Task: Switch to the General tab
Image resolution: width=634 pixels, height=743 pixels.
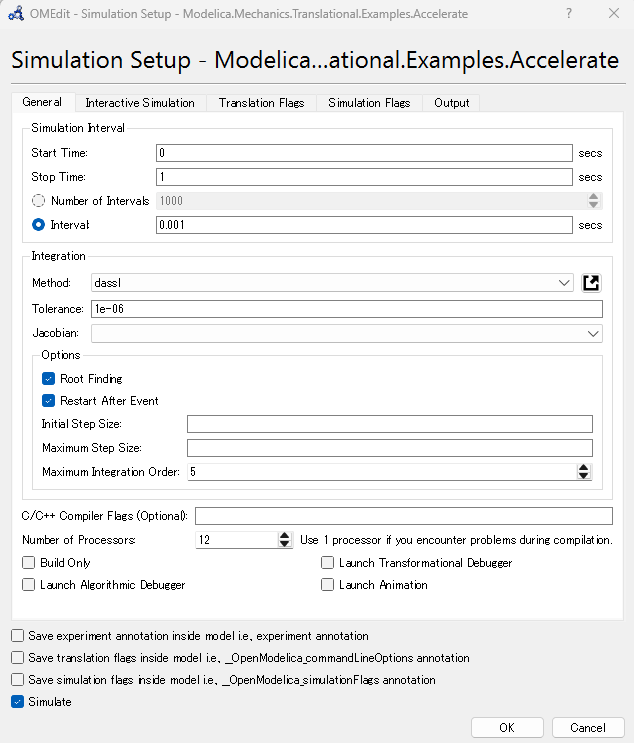Action: (x=42, y=102)
